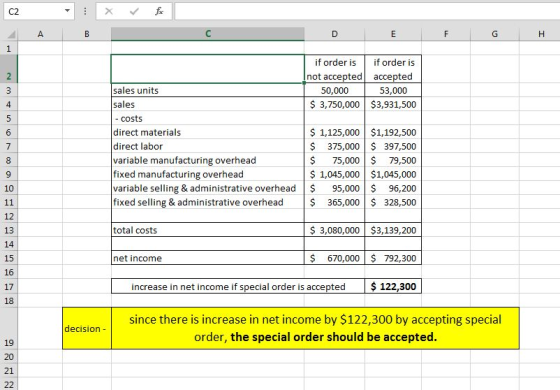The image size is (560, 390).
Task: Click the 'if order is accepted' header cell
Action: 393,69
